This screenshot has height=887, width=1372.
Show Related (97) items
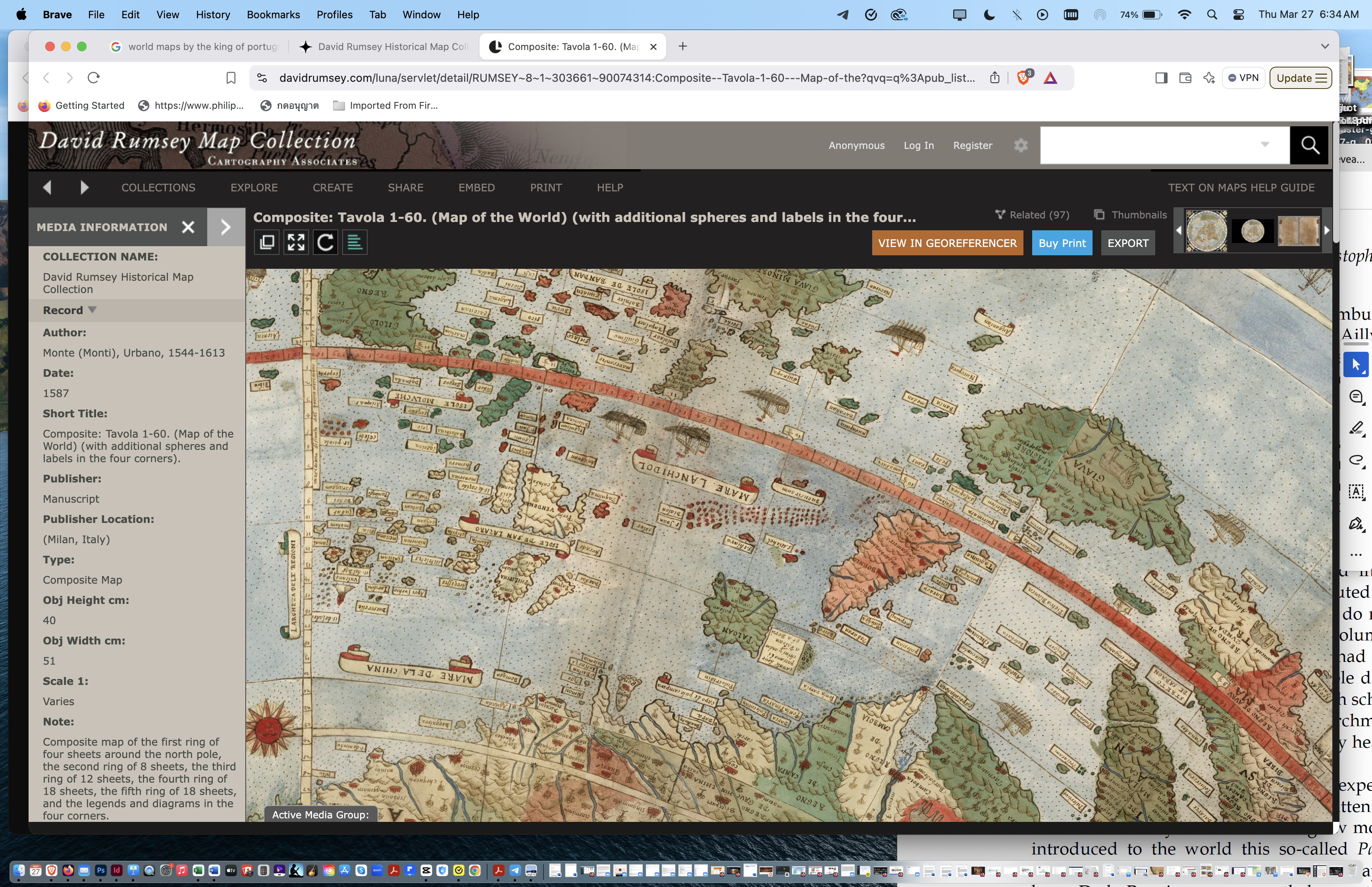[1032, 215]
